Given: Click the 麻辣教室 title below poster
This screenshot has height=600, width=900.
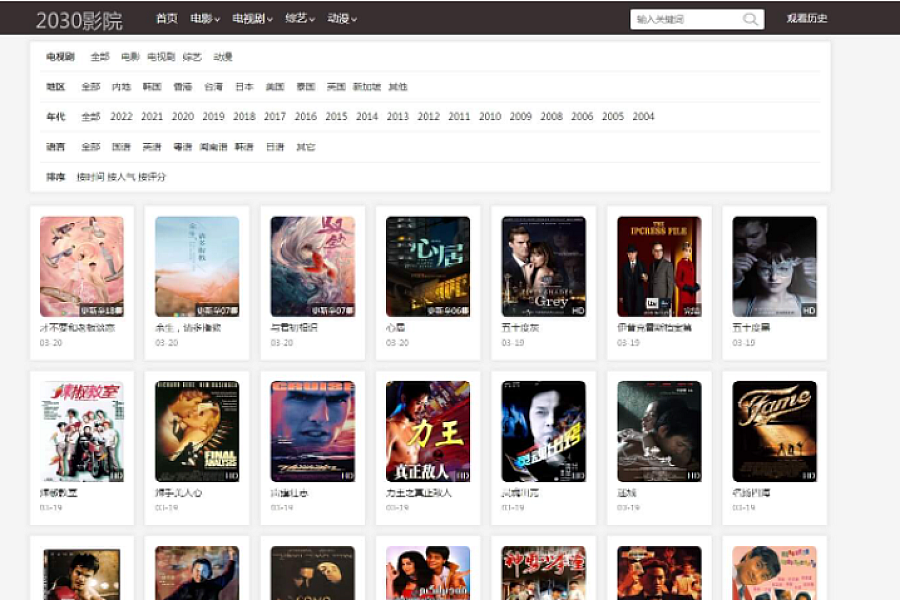Looking at the screenshot, I should [59, 493].
